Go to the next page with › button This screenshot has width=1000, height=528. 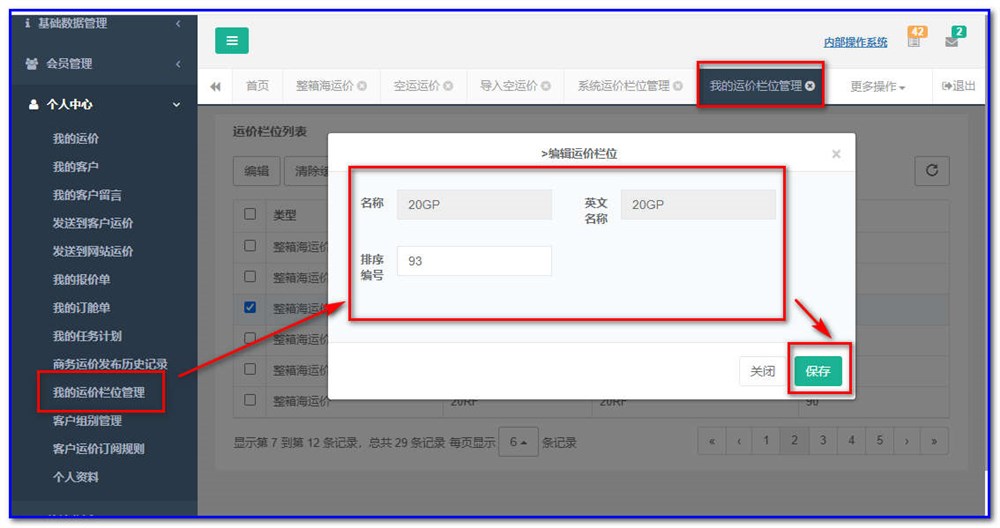pyautogui.click(x=906, y=441)
